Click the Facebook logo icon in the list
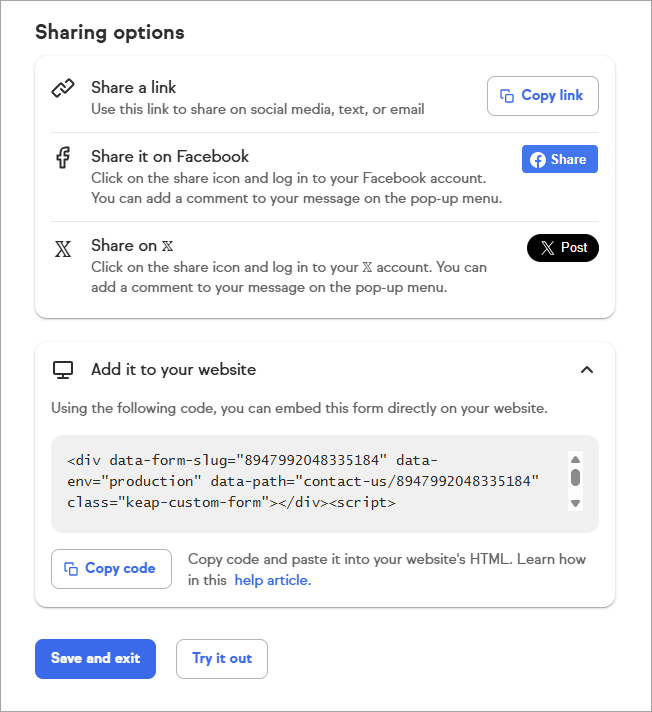 coord(63,158)
